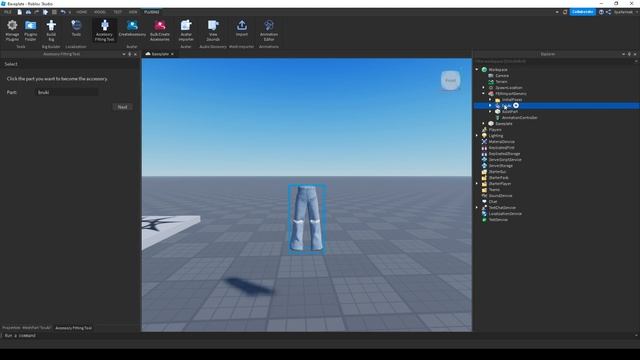Viewport: 640px width, 360px height.
Task: Expand the Baseplate node in Explorer
Action: tap(484, 124)
